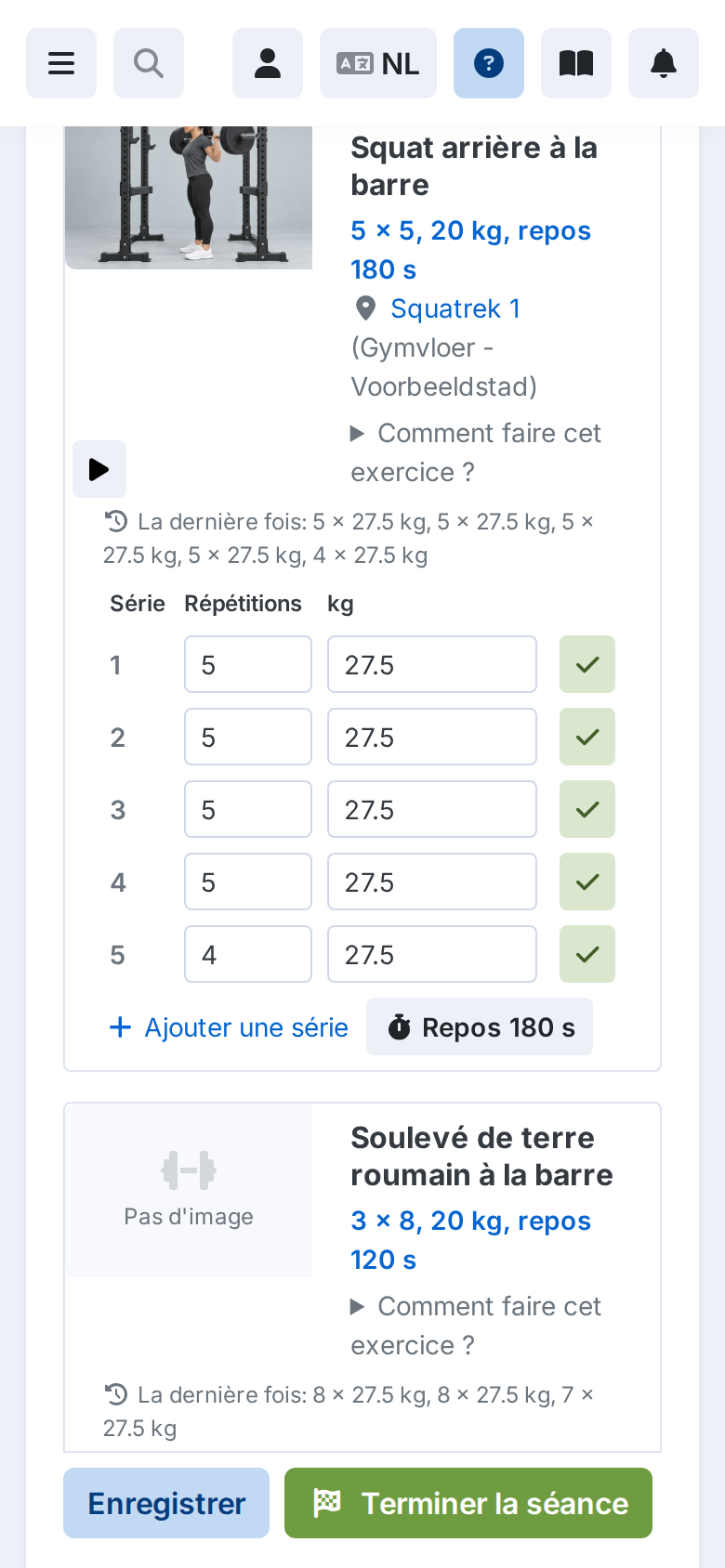Expand exercise instructions for Soulevé de terre roumain
This screenshot has height=1568, width=725.
[475, 1326]
